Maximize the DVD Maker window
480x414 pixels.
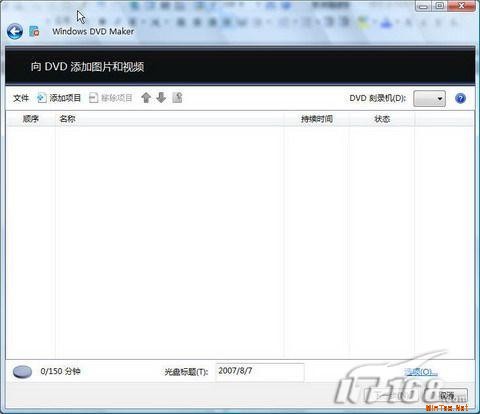tap(440, 6)
